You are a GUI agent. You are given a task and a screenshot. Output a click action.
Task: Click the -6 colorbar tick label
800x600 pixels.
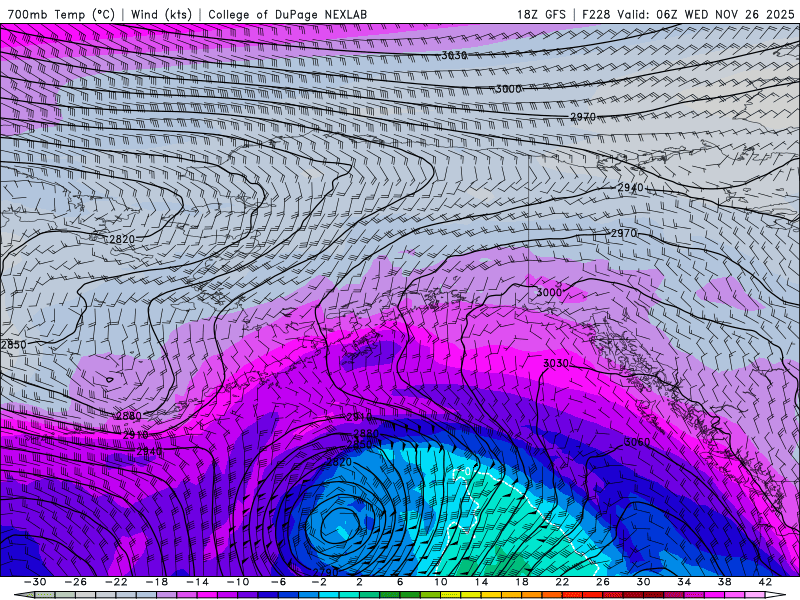[279, 582]
